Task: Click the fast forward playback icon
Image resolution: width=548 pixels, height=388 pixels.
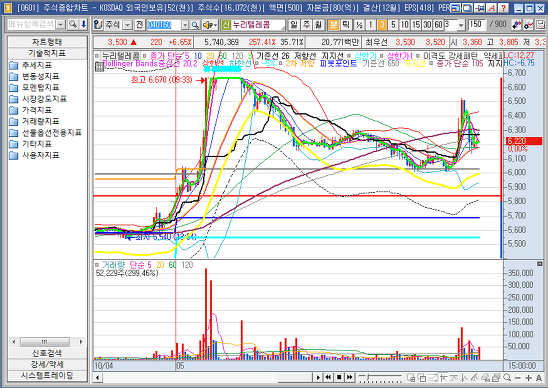Action: (x=349, y=378)
